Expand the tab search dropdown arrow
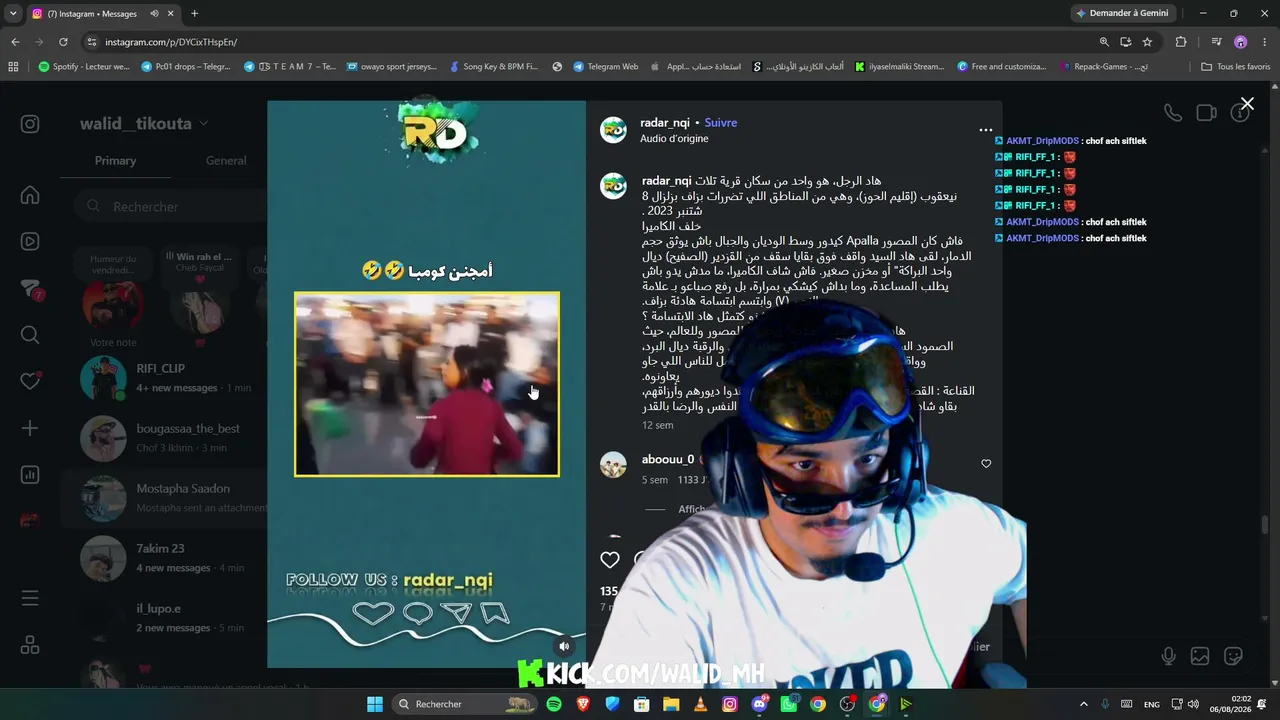 point(13,14)
